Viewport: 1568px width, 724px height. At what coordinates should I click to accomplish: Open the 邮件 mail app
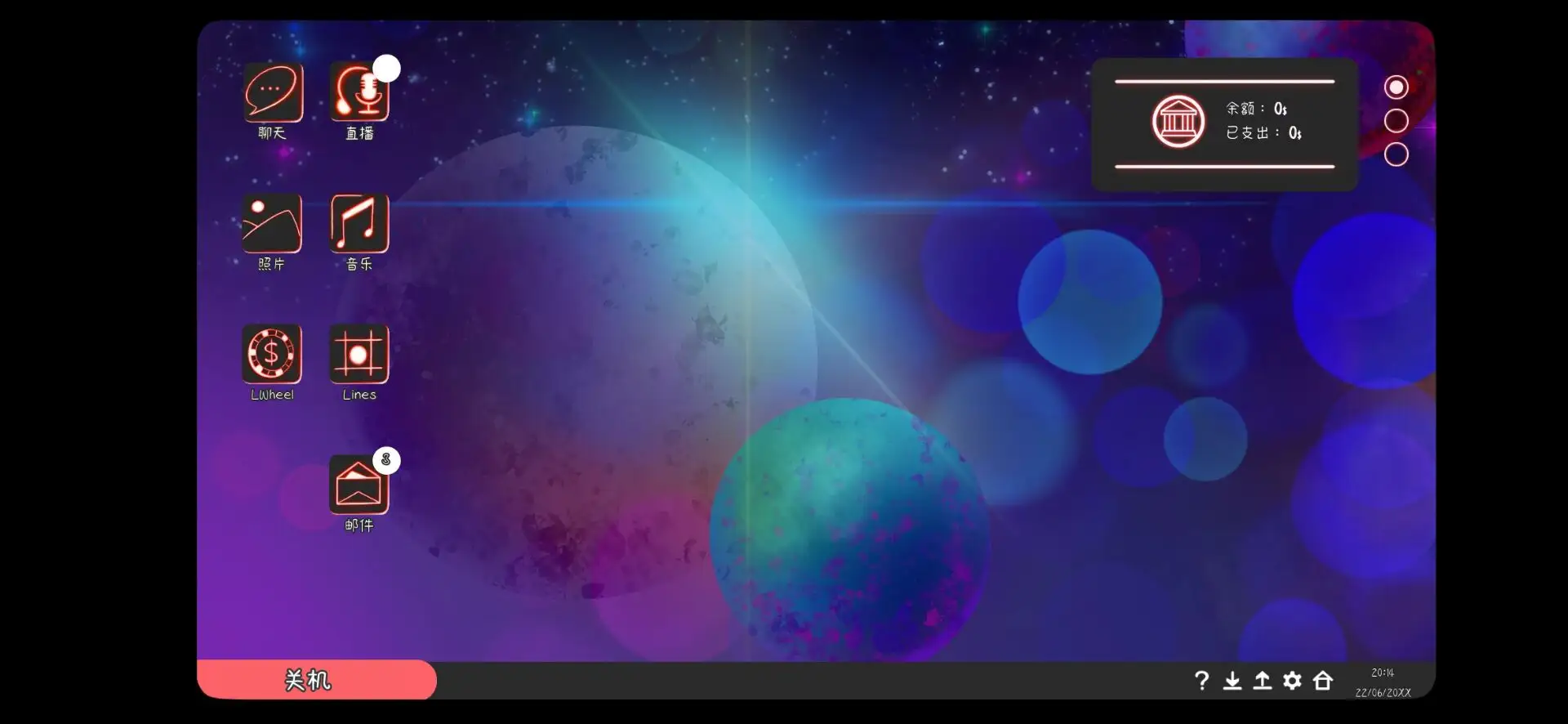359,485
